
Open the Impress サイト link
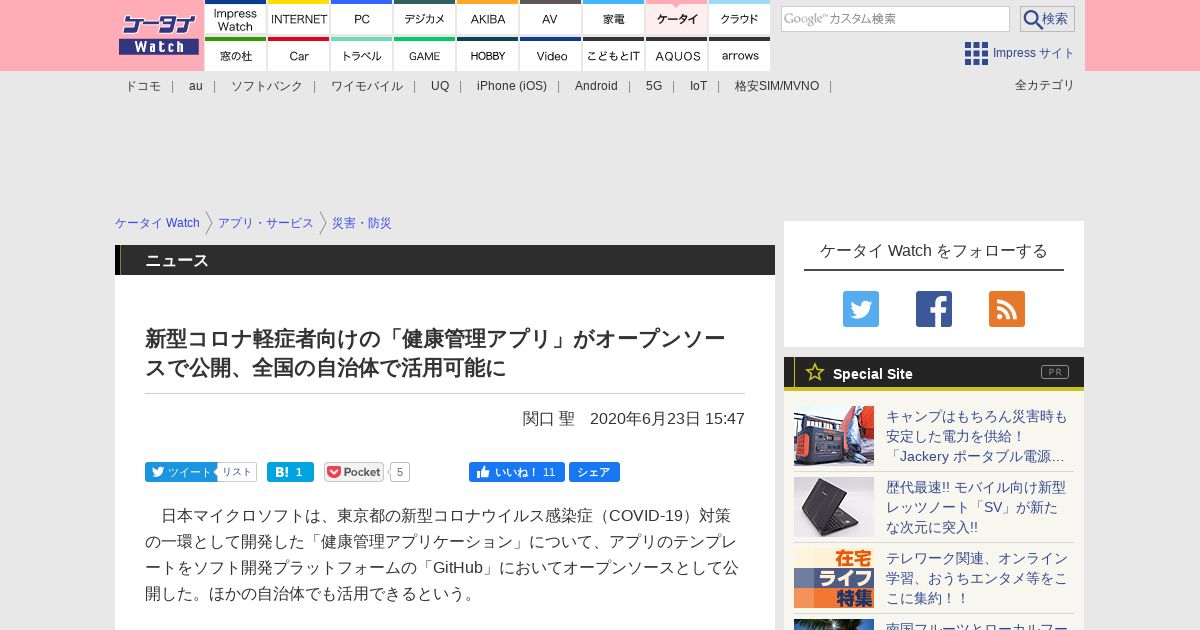[1034, 53]
